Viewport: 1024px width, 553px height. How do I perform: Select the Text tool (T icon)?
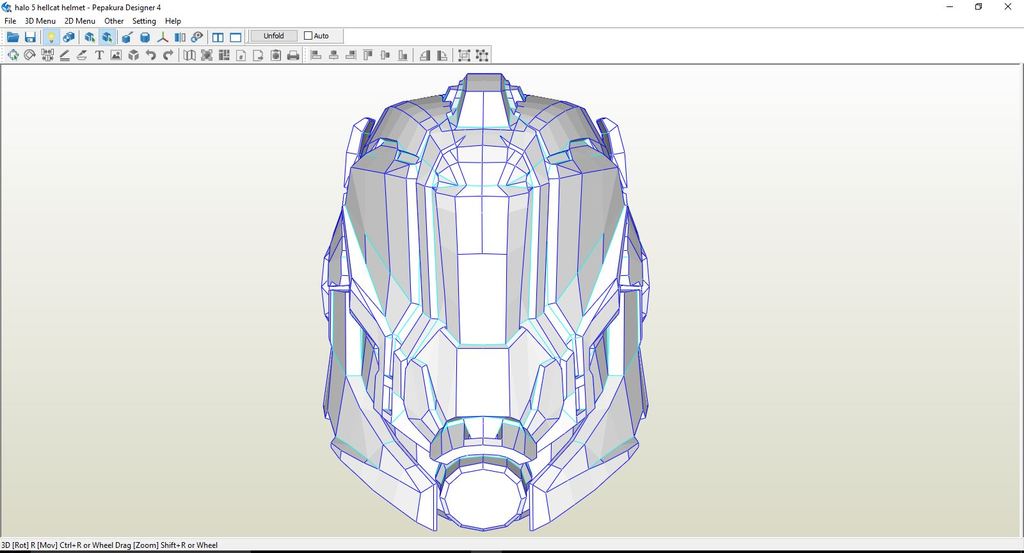tap(99, 55)
